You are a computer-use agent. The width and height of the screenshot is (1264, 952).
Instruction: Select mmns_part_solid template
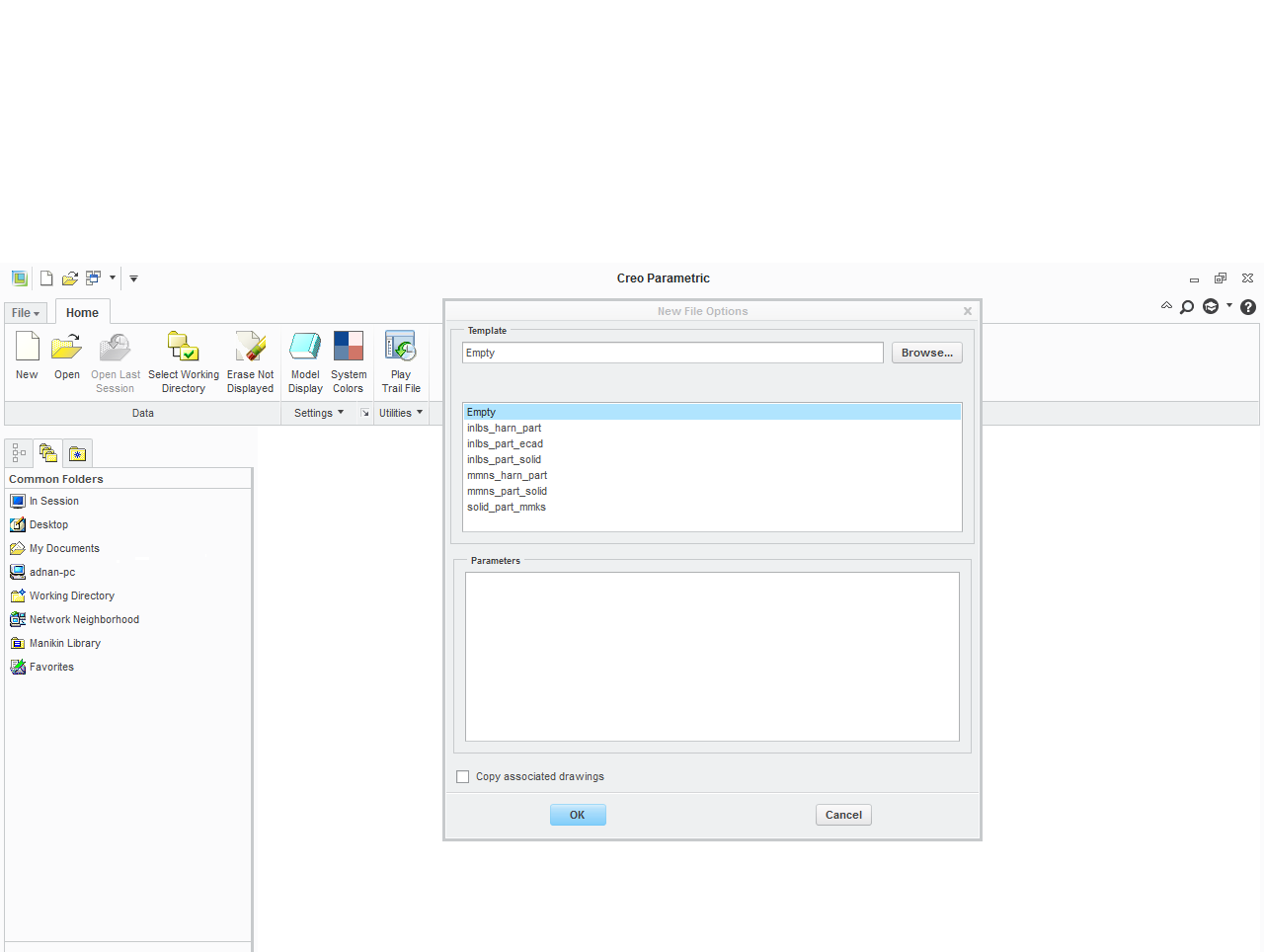(x=712, y=491)
